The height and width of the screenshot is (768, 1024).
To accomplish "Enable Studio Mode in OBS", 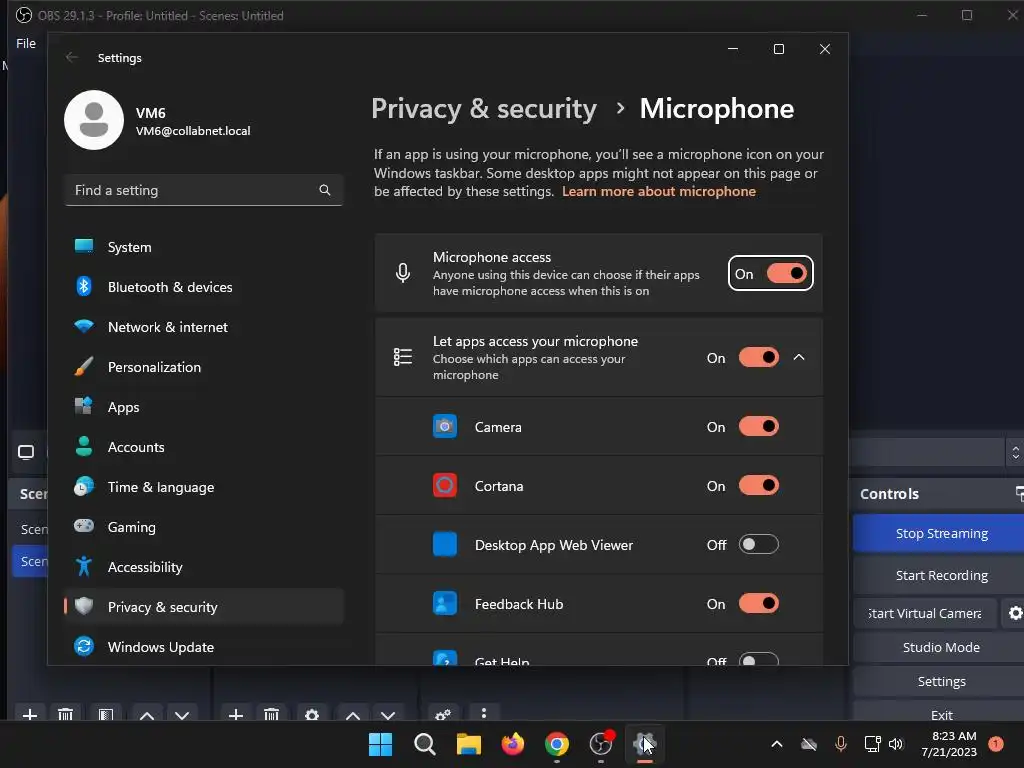I will (x=940, y=647).
